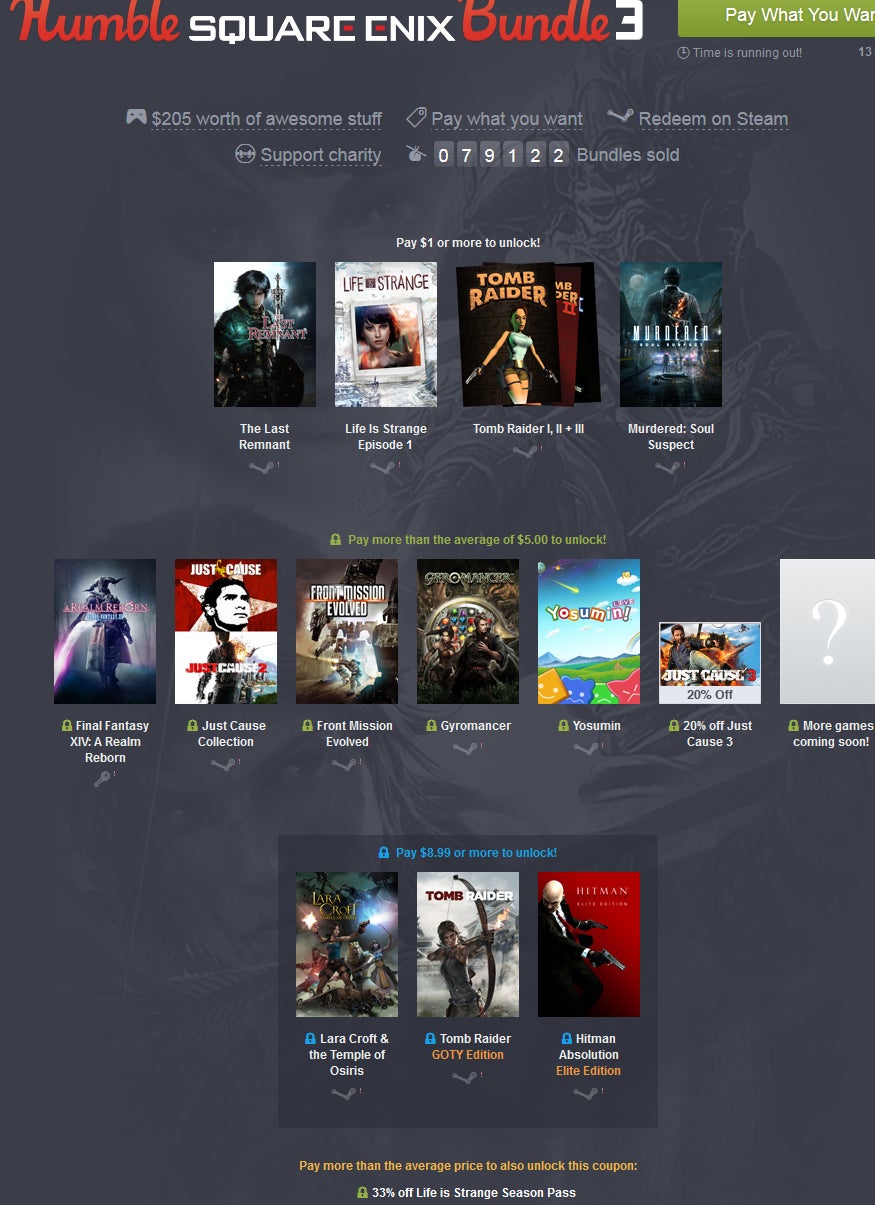The width and height of the screenshot is (875, 1205).
Task: Click the Pay more than the average price coupon heading
Action: tap(468, 1166)
